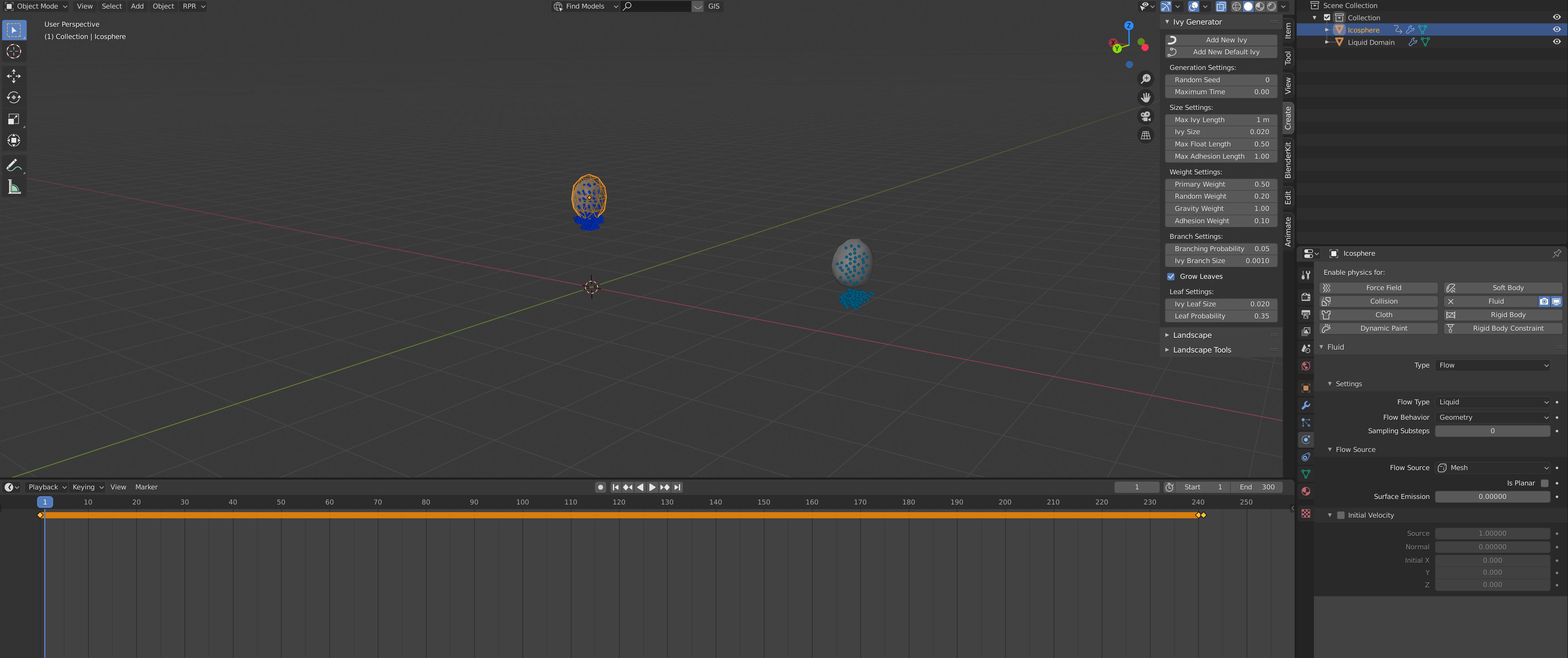The width and height of the screenshot is (1568, 658).
Task: Select the Annotate pencil tool
Action: (x=14, y=165)
